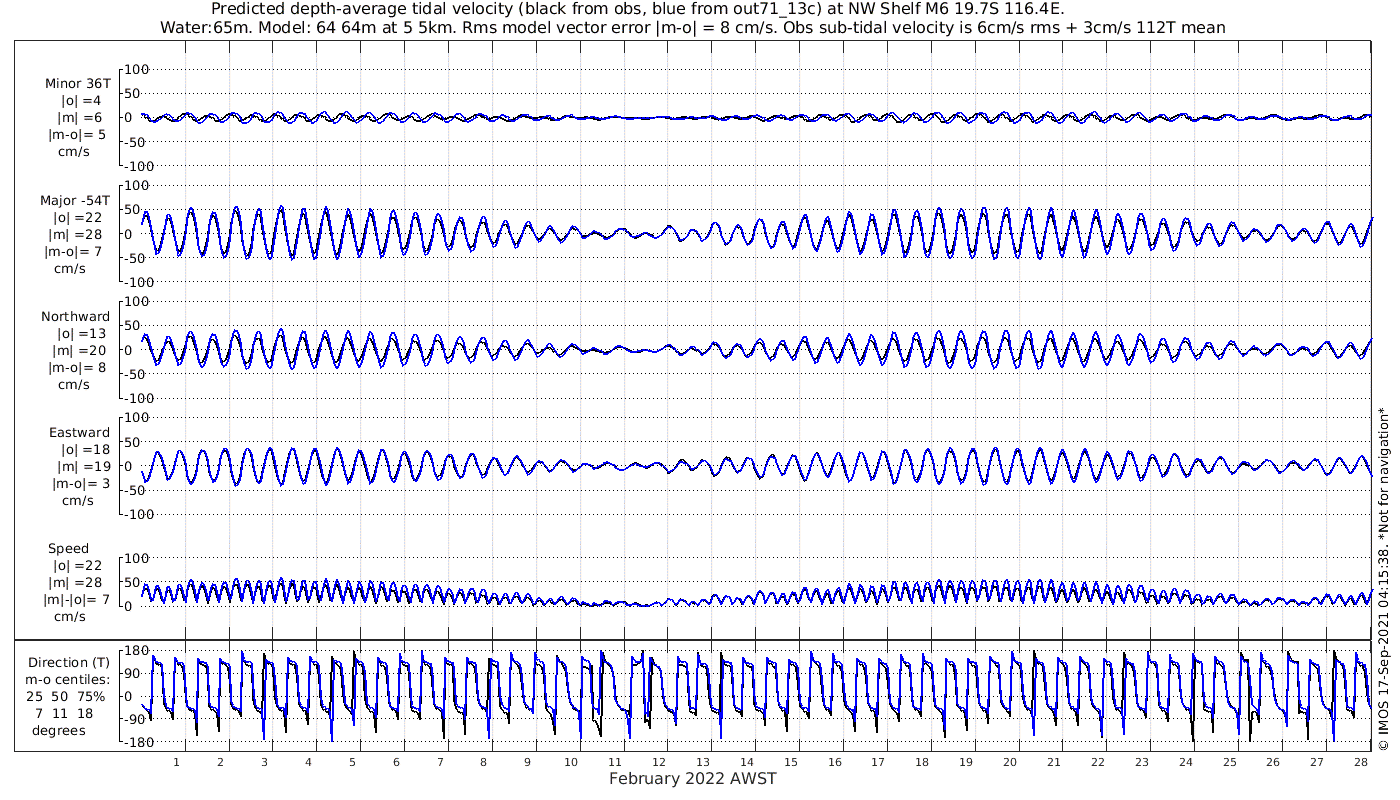This screenshot has height=800, width=1400.
Task: Click '|m-o|= 8' in the Northward panel
Action: tap(77, 368)
